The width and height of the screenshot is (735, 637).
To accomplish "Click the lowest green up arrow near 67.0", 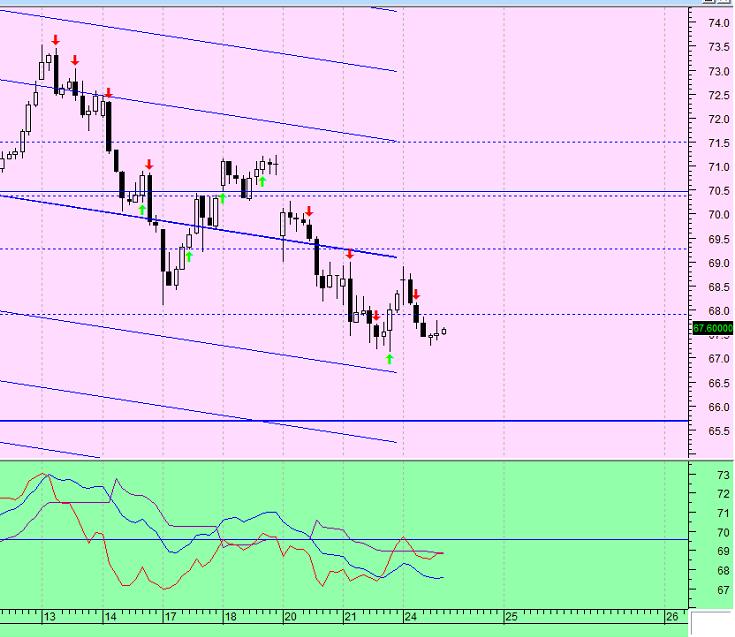I will [x=389, y=357].
